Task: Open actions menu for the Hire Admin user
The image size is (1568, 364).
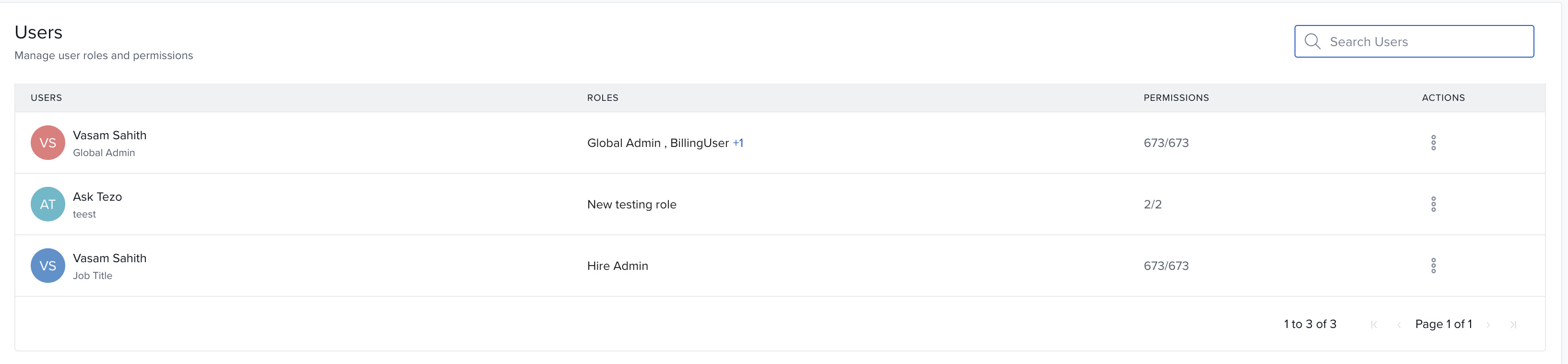Action: pos(1433,266)
